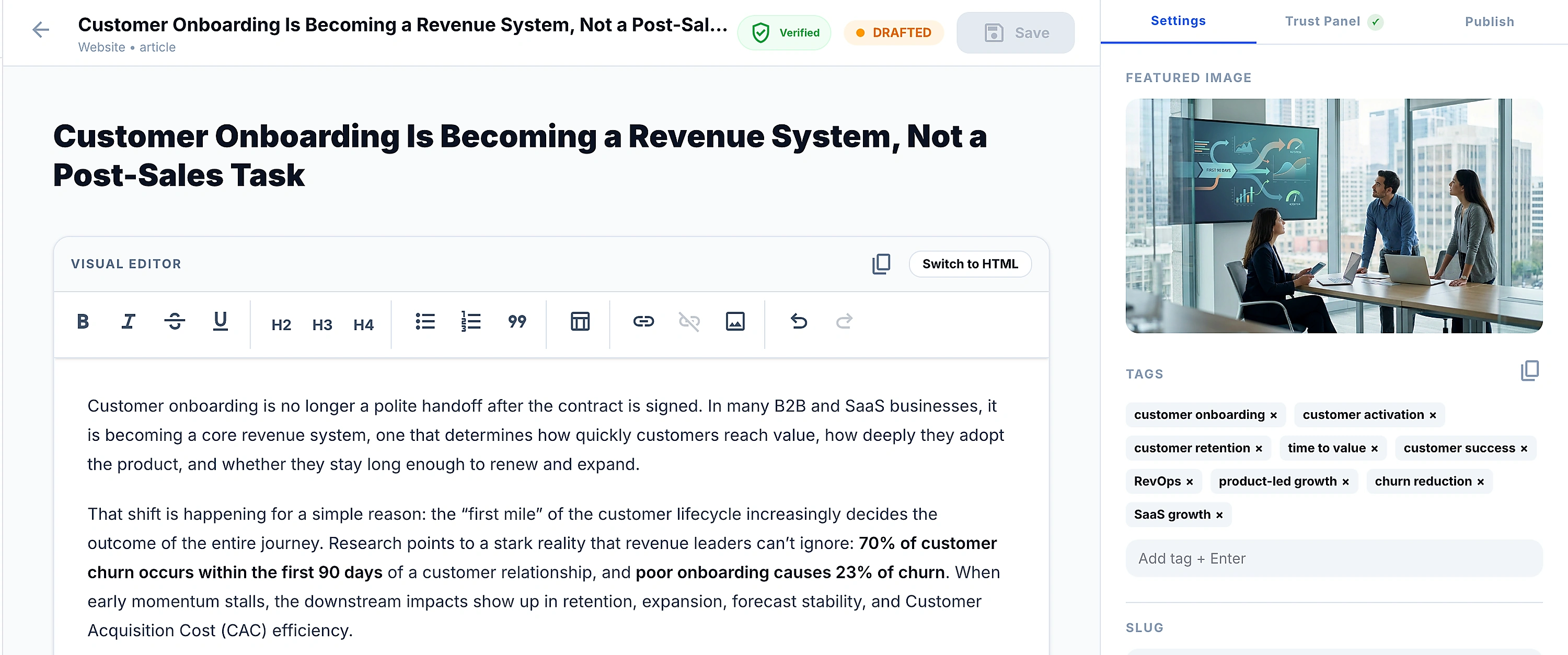Copy visual editor content icon
Viewport: 1568px width, 655px height.
pyautogui.click(x=881, y=264)
